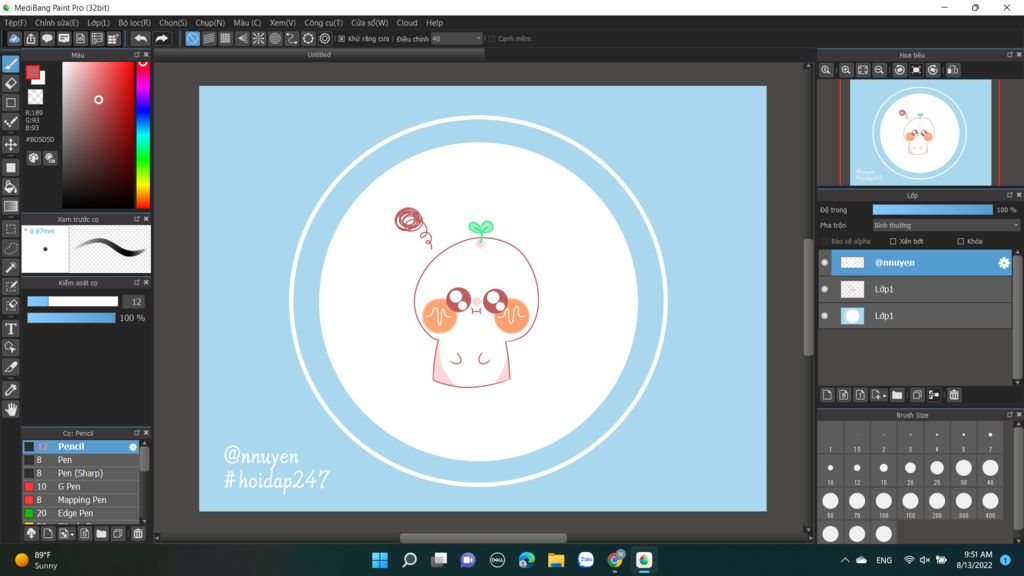
Task: Toggle Cạnh mềm checkbox
Action: click(x=491, y=39)
